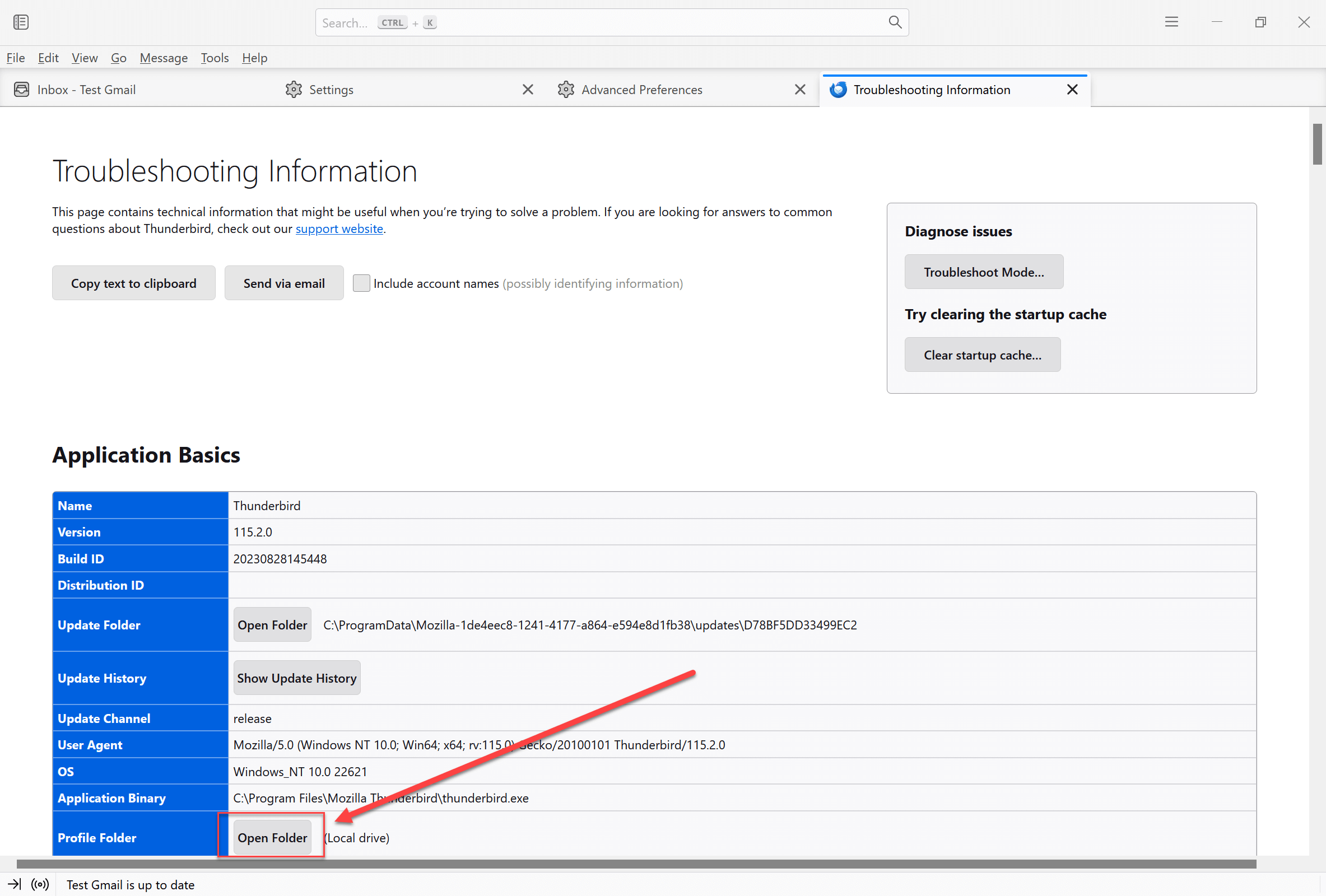Click the (Local drive) label
This screenshot has width=1326, height=896.
(x=357, y=838)
